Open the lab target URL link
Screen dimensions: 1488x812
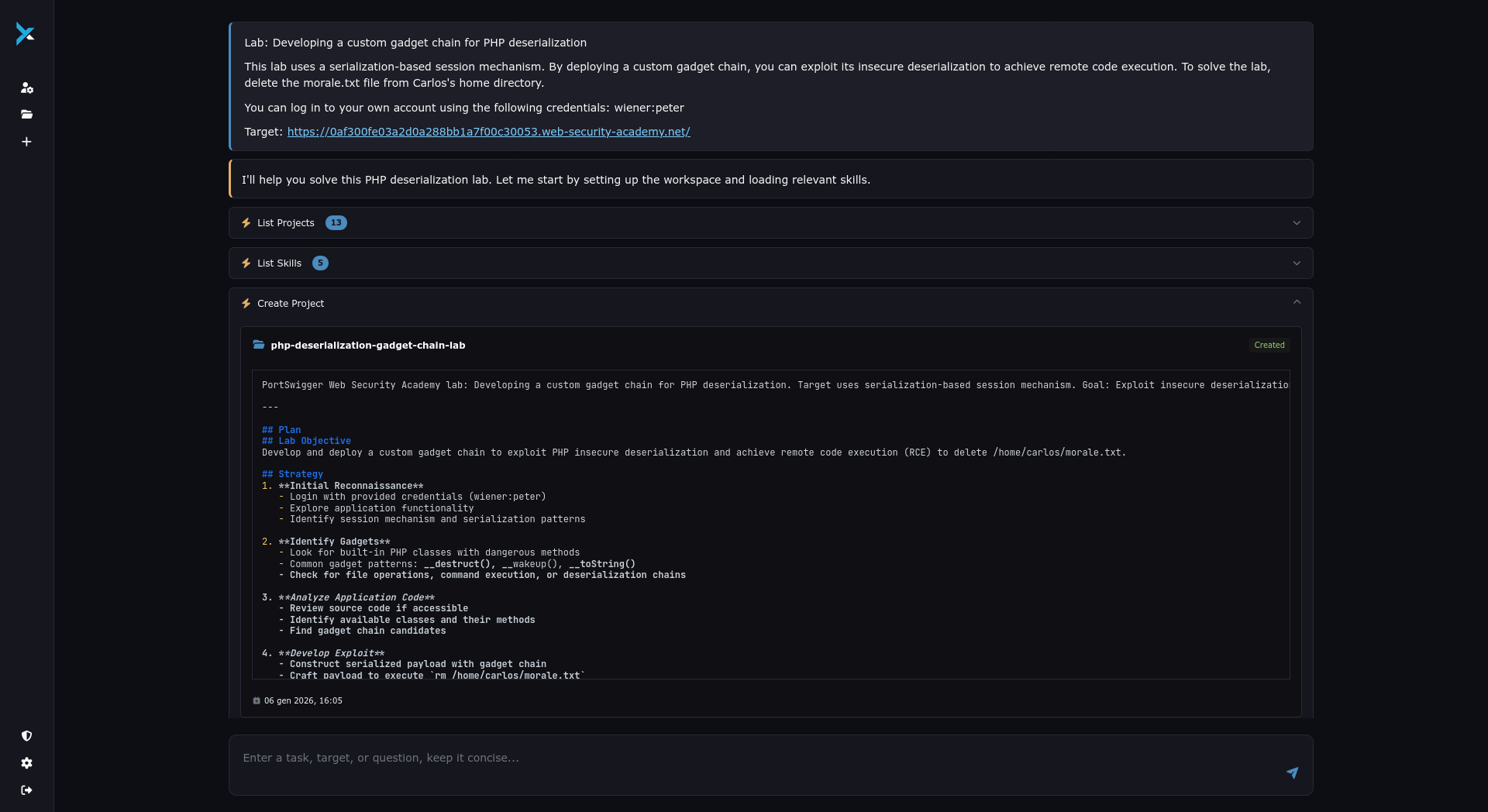(x=488, y=132)
